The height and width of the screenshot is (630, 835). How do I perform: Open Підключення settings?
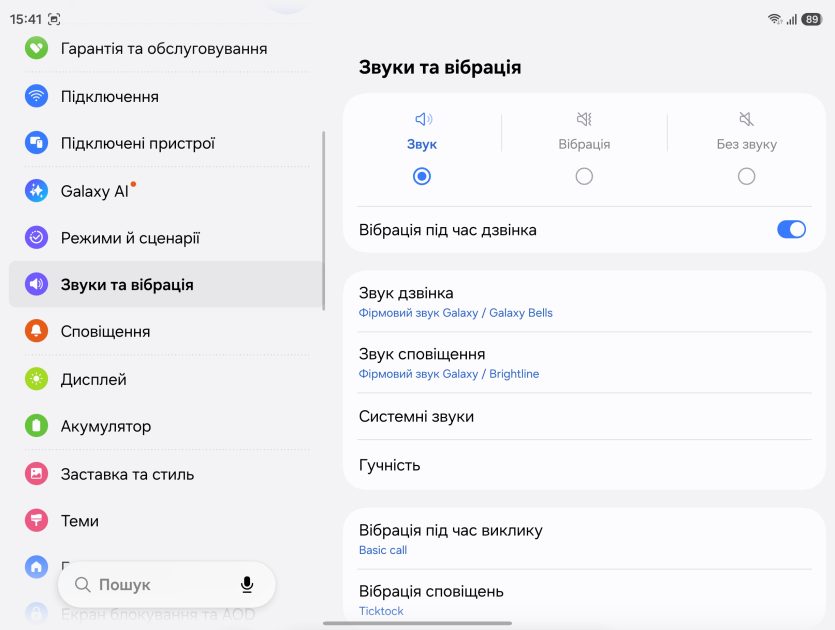point(166,96)
